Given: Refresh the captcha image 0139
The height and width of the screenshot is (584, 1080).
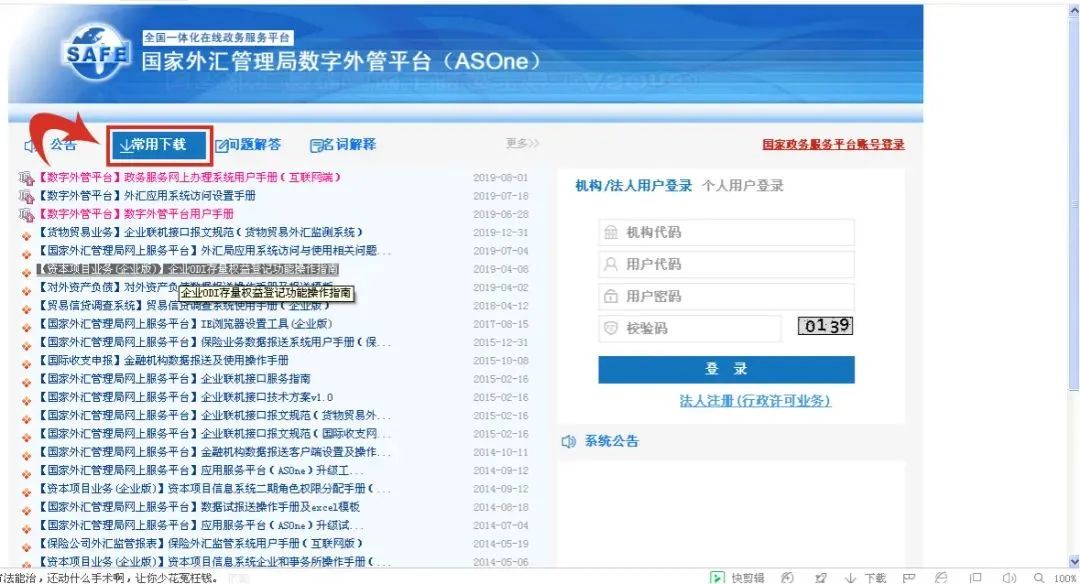Looking at the screenshot, I should (825, 326).
